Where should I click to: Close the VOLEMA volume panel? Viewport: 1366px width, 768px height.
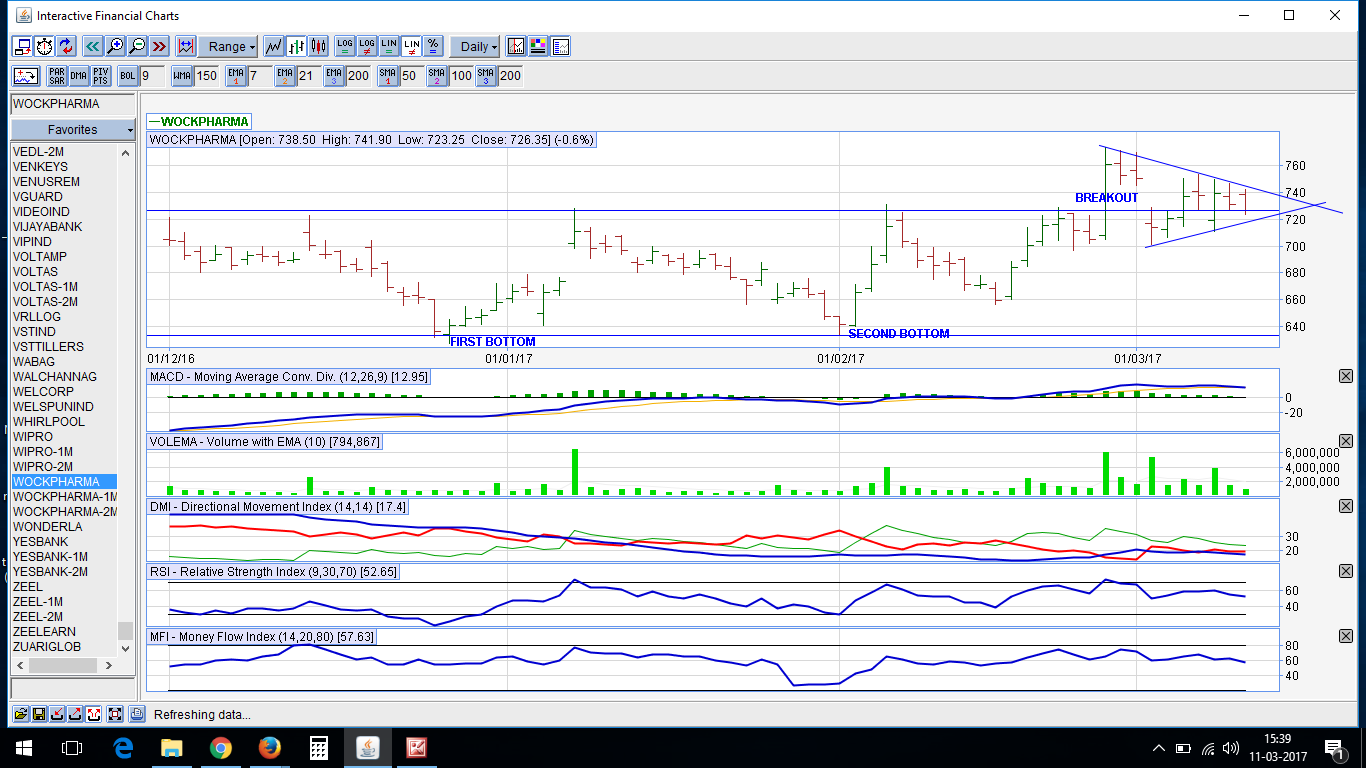tap(1345, 441)
